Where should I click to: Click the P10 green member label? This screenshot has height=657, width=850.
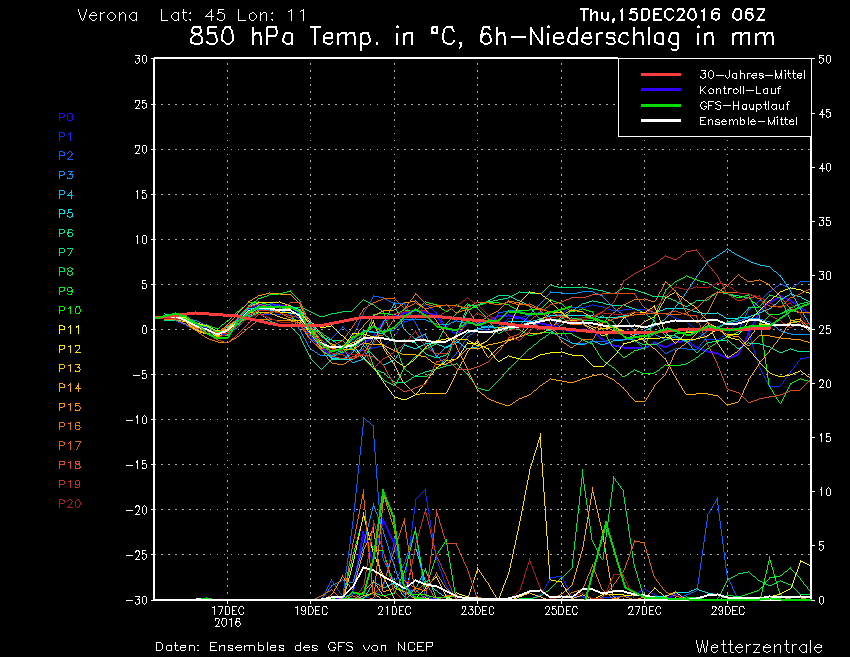[x=69, y=310]
